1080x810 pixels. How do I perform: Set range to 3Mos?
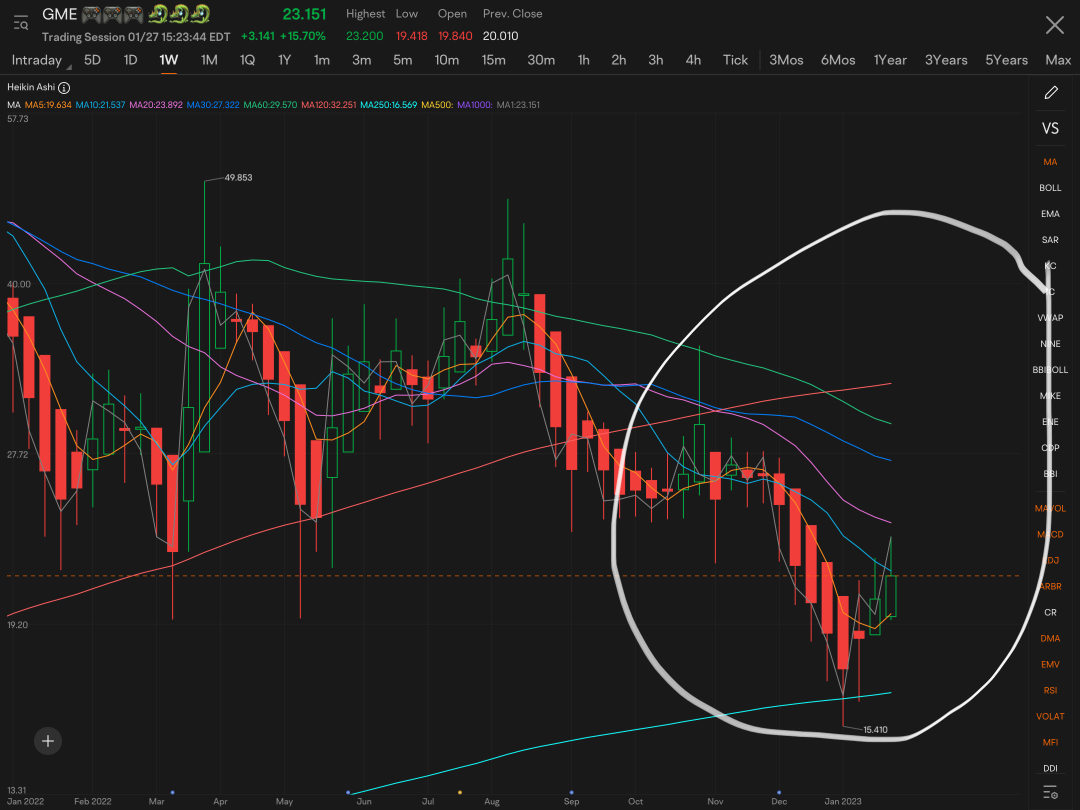tap(786, 60)
